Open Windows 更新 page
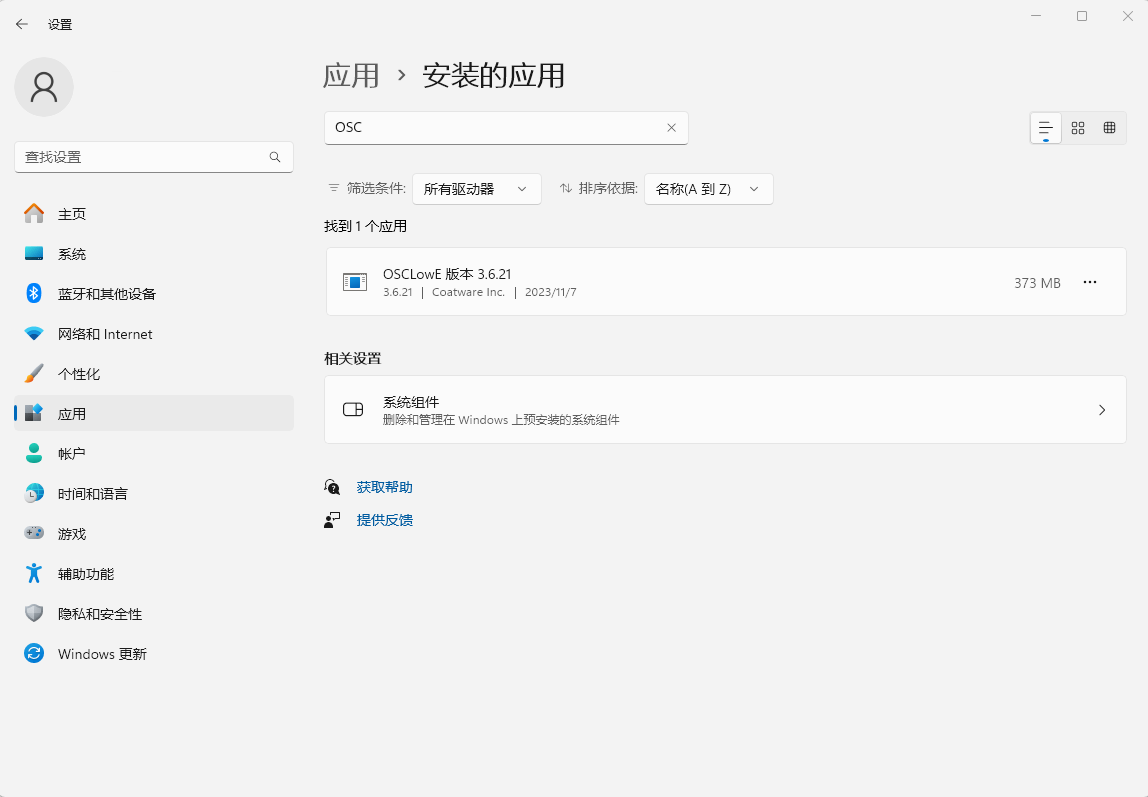This screenshot has height=797, width=1148. click(102, 654)
